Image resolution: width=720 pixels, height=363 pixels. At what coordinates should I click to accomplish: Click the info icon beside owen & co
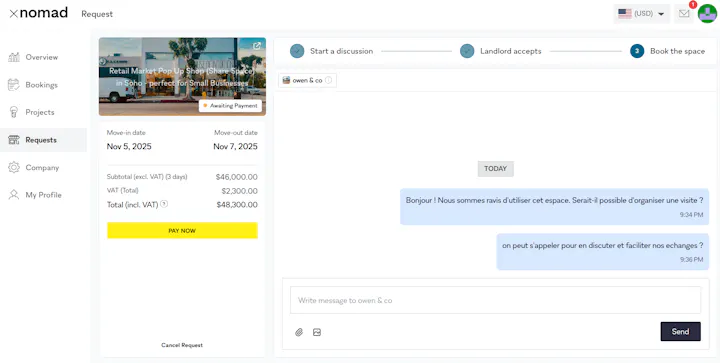(x=328, y=80)
